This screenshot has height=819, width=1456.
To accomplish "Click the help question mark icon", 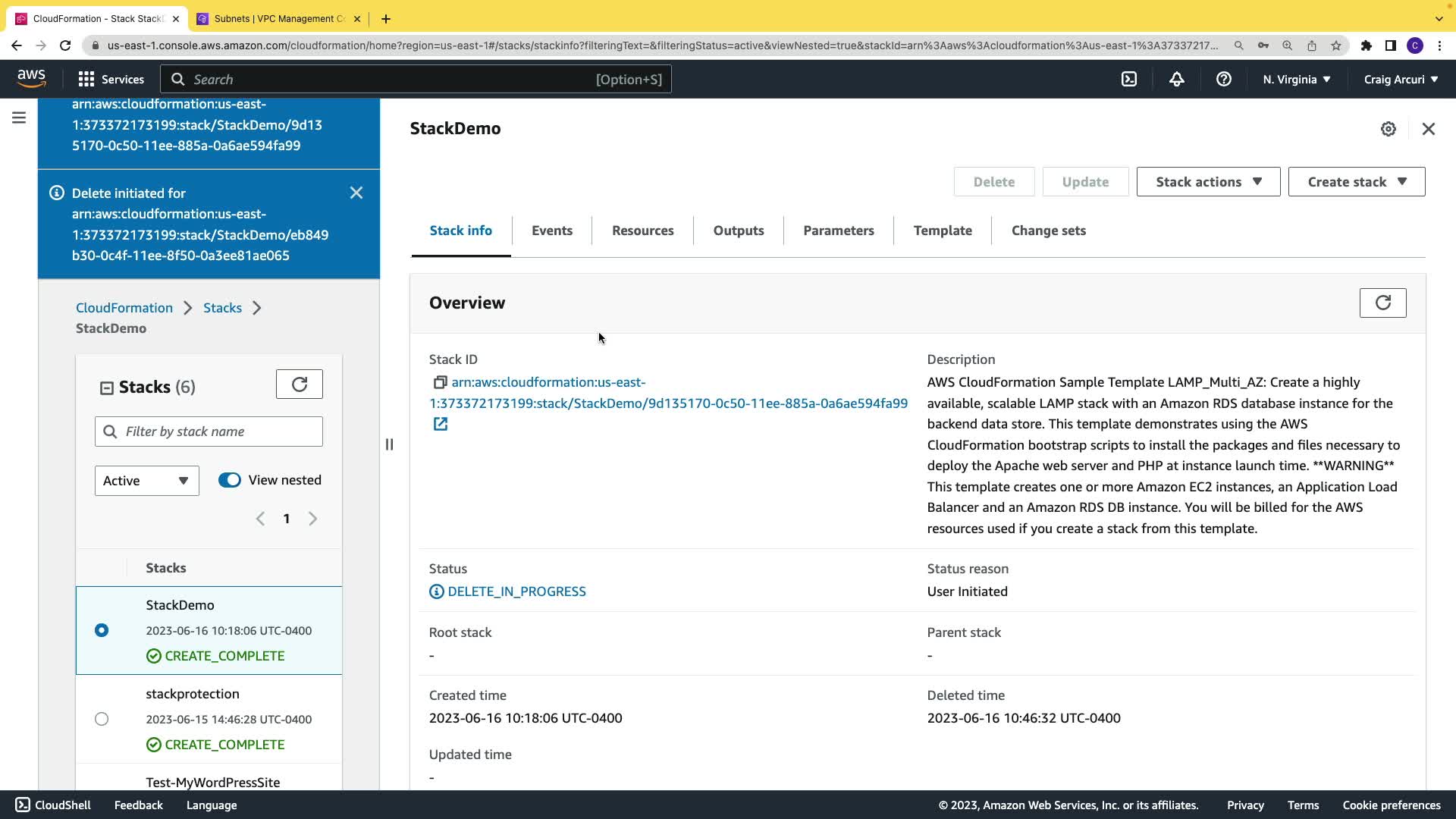I will (x=1223, y=79).
